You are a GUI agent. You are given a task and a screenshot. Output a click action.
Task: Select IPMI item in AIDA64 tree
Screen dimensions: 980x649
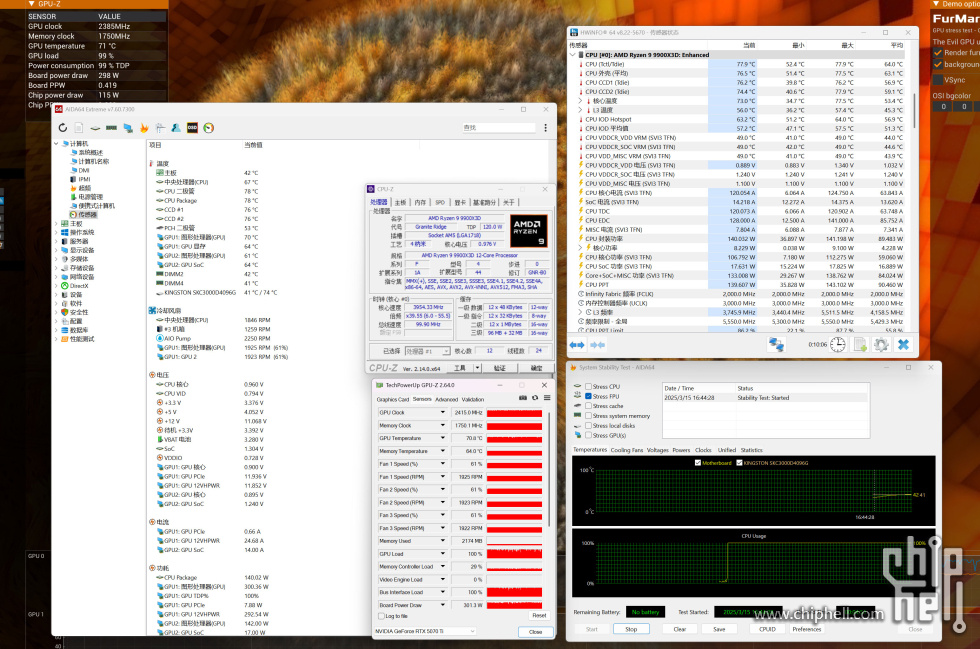point(84,179)
